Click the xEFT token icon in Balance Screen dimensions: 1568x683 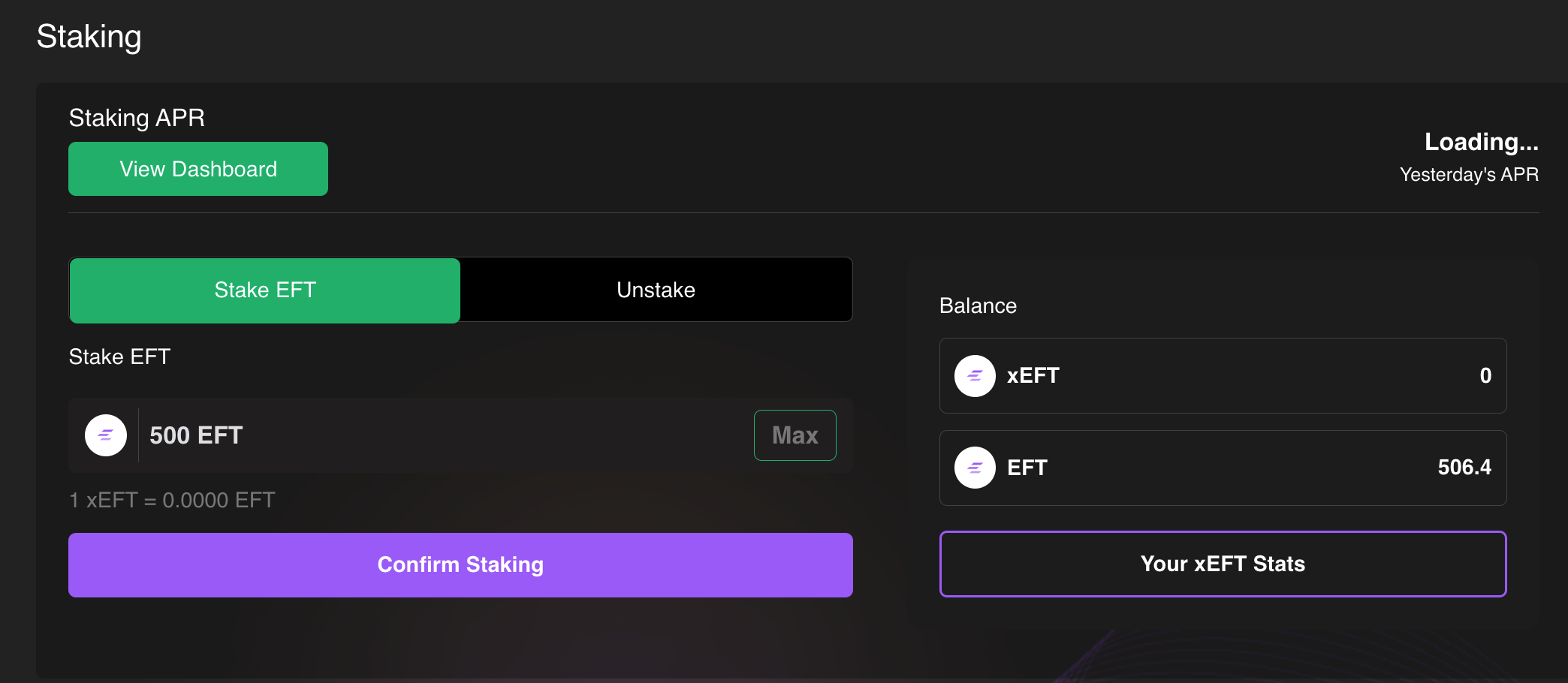point(975,376)
